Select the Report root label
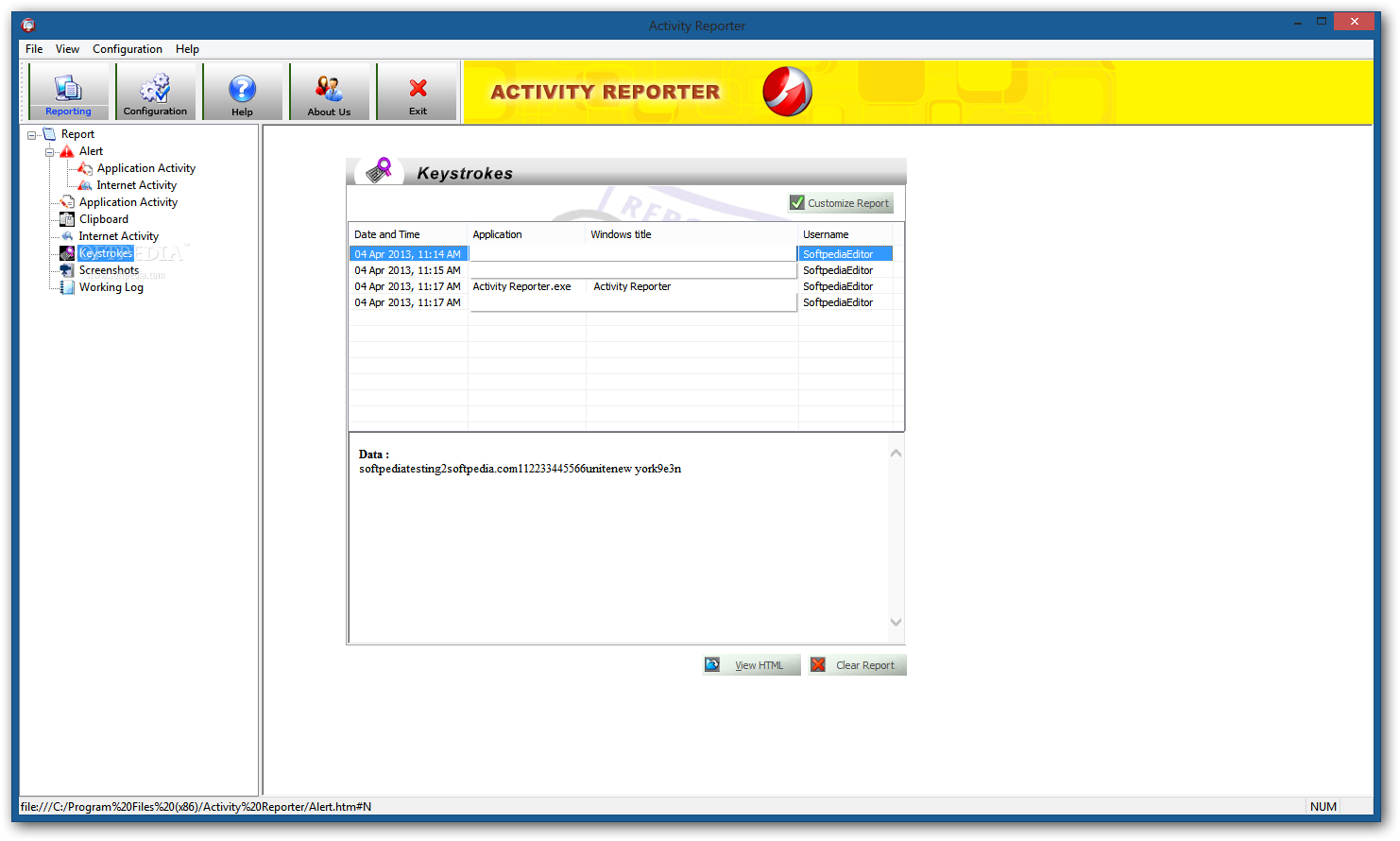This screenshot has height=841, width=1400. tap(77, 134)
